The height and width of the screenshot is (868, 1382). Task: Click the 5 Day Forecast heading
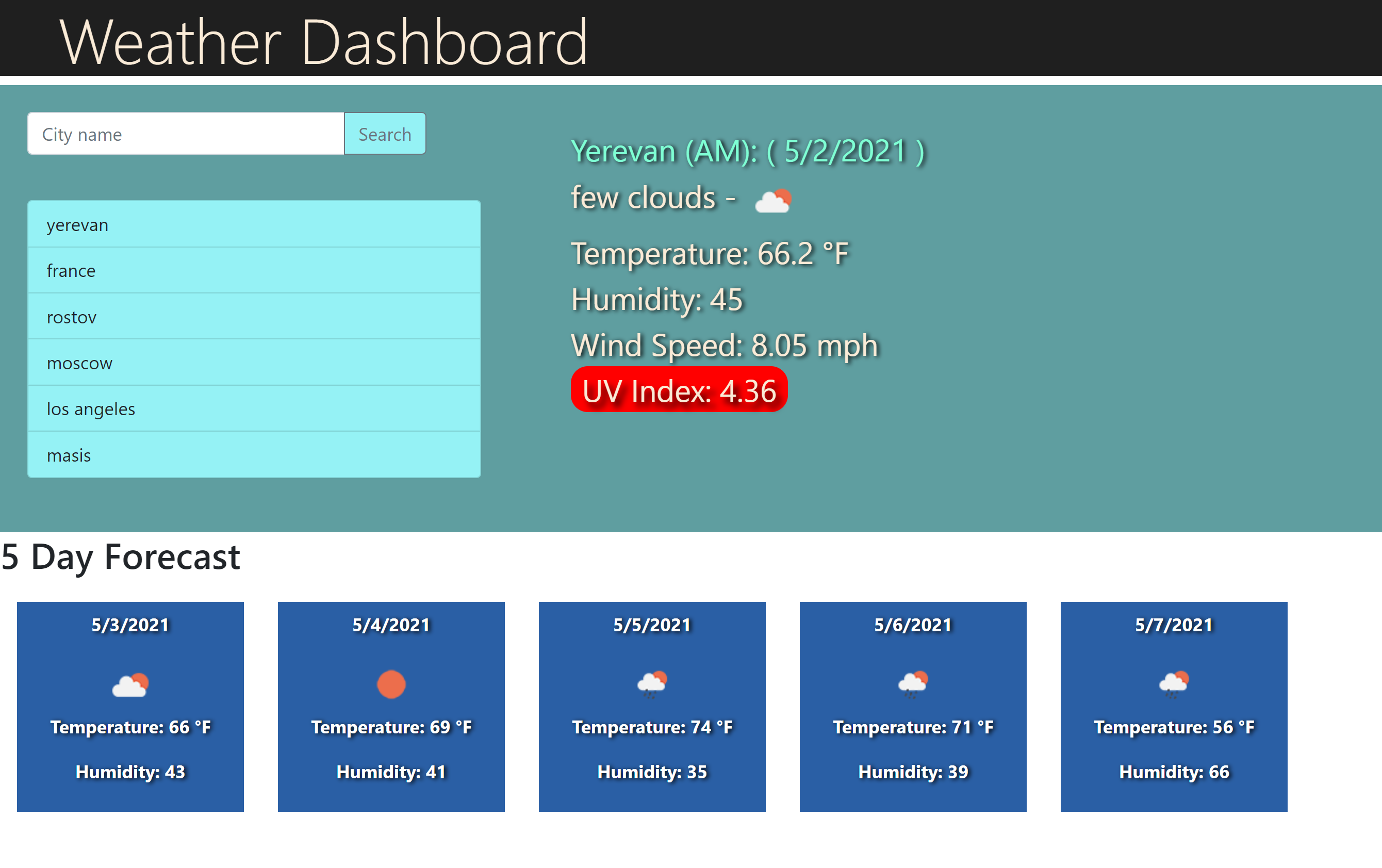pos(121,556)
